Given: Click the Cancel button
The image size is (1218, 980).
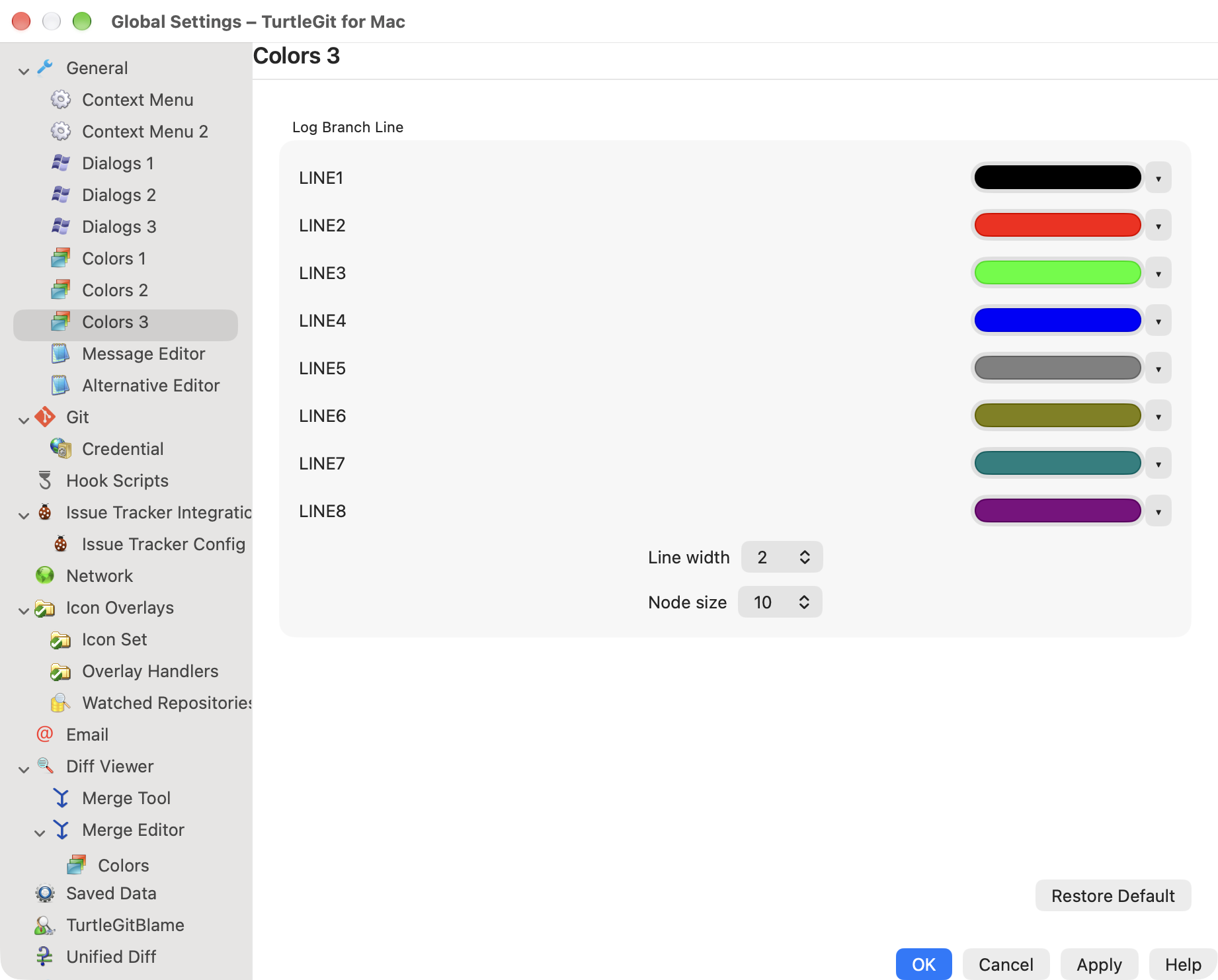Looking at the screenshot, I should (x=1006, y=964).
